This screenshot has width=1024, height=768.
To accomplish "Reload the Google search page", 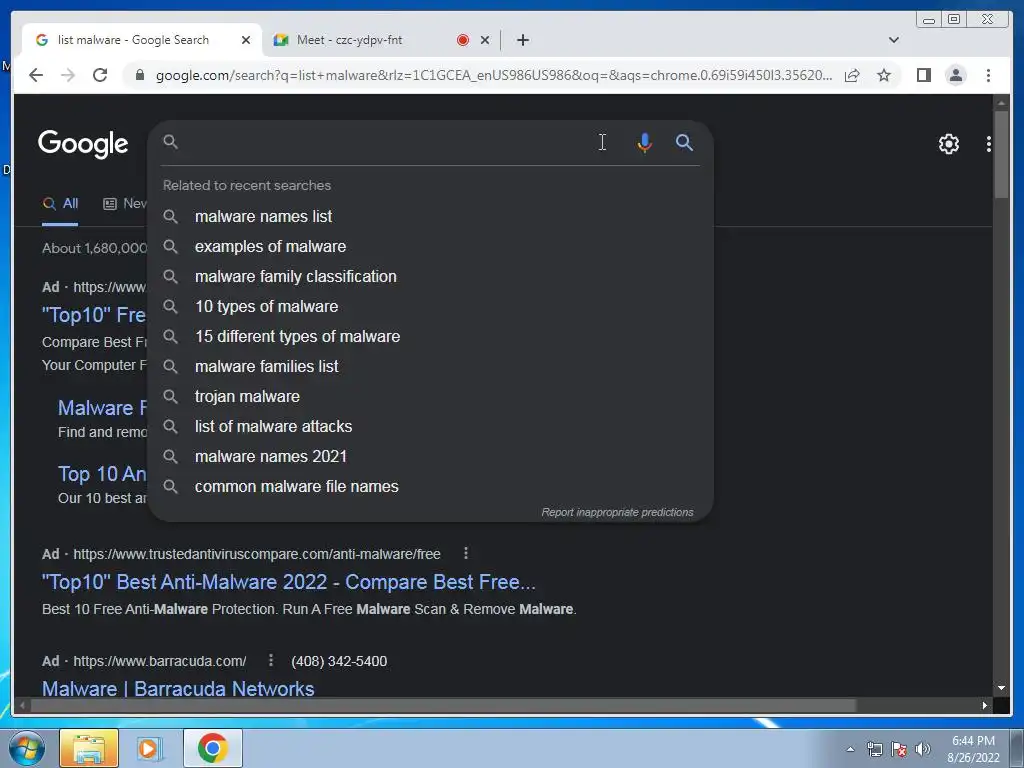I will click(x=100, y=75).
